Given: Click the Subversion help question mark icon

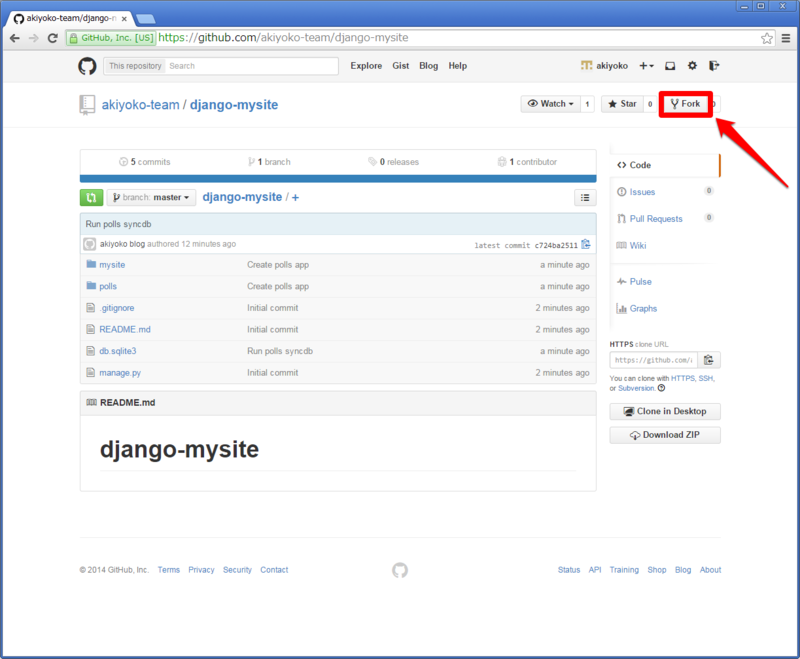Looking at the screenshot, I should pos(661,388).
